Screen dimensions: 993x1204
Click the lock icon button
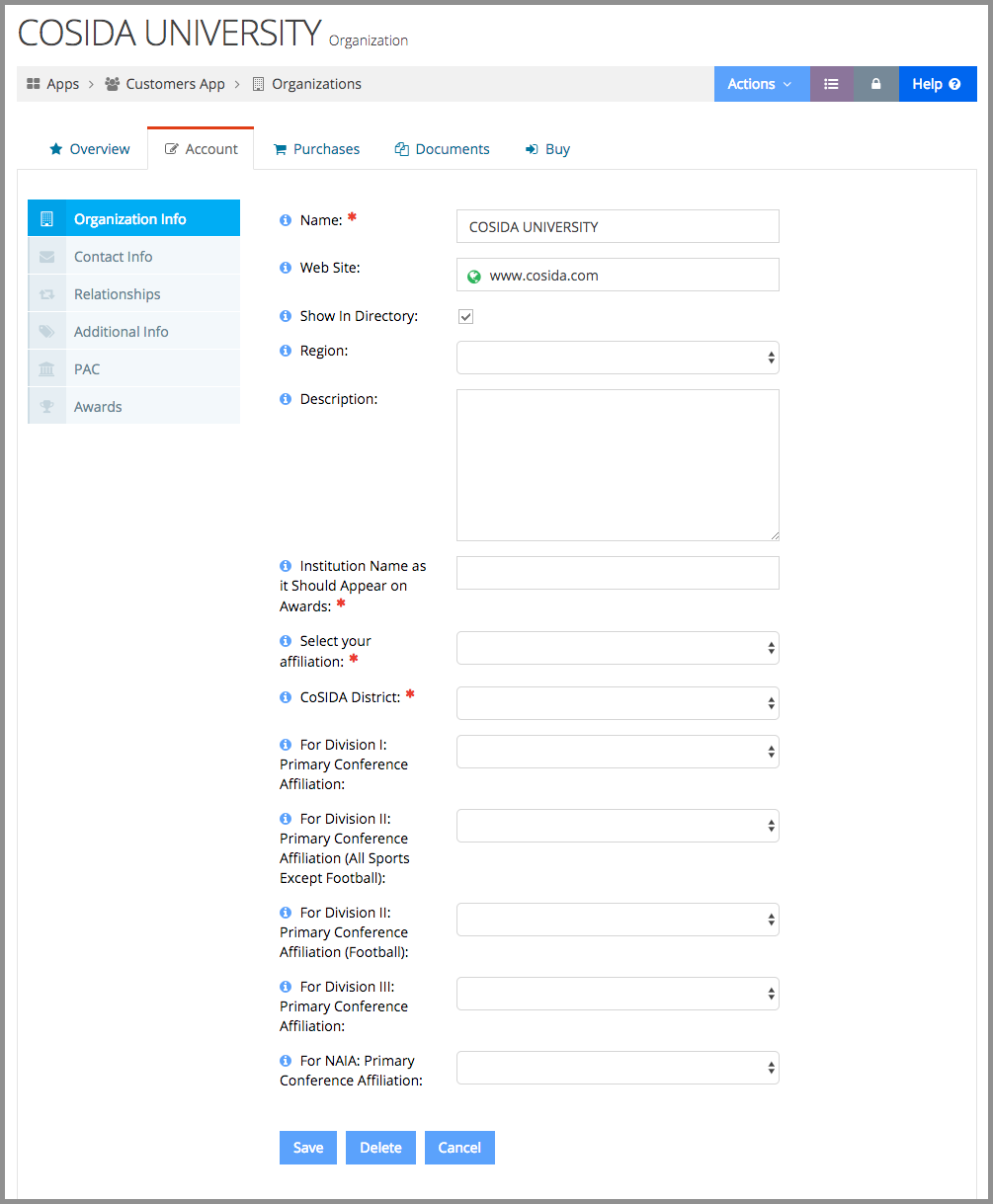875,84
